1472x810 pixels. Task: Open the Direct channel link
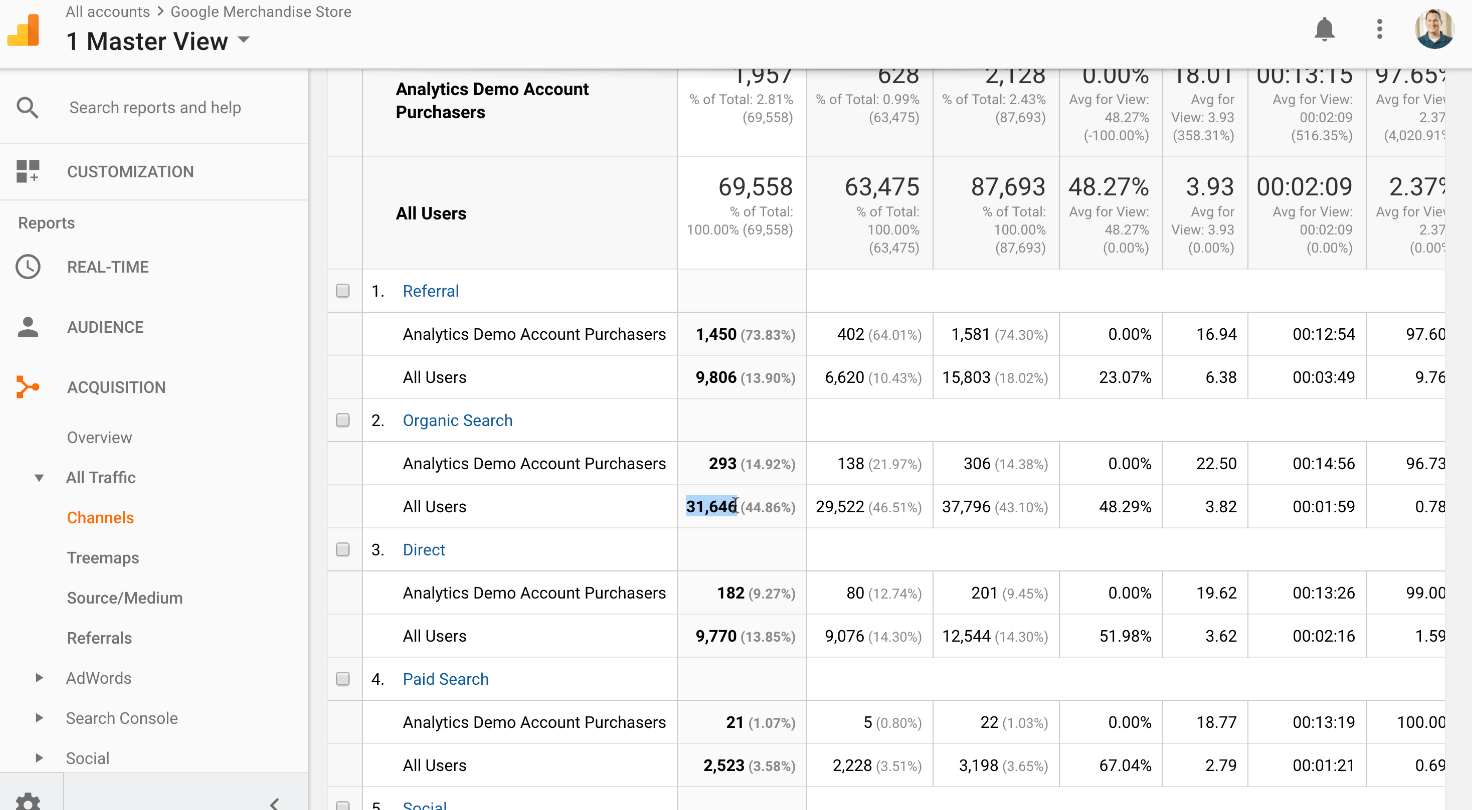[x=424, y=550]
